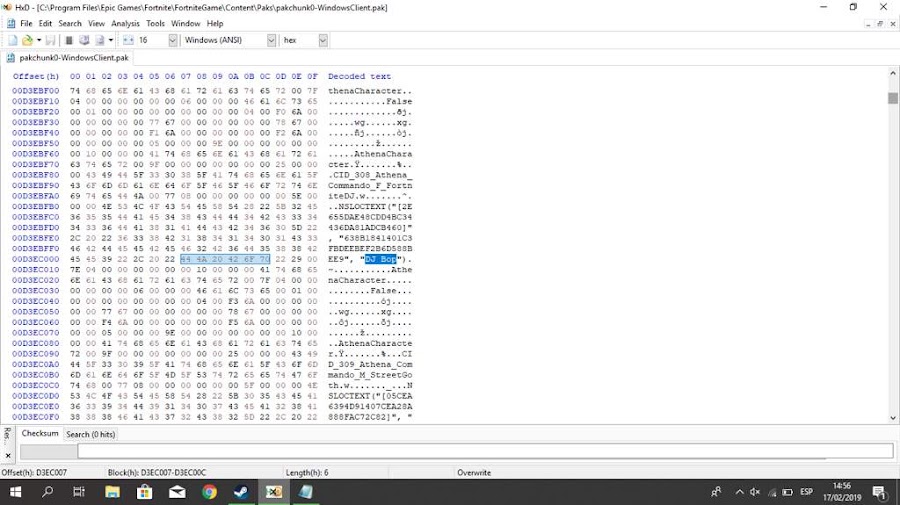Click the bytes-per-row icon beside 16
This screenshot has width=900, height=505.
click(128, 40)
